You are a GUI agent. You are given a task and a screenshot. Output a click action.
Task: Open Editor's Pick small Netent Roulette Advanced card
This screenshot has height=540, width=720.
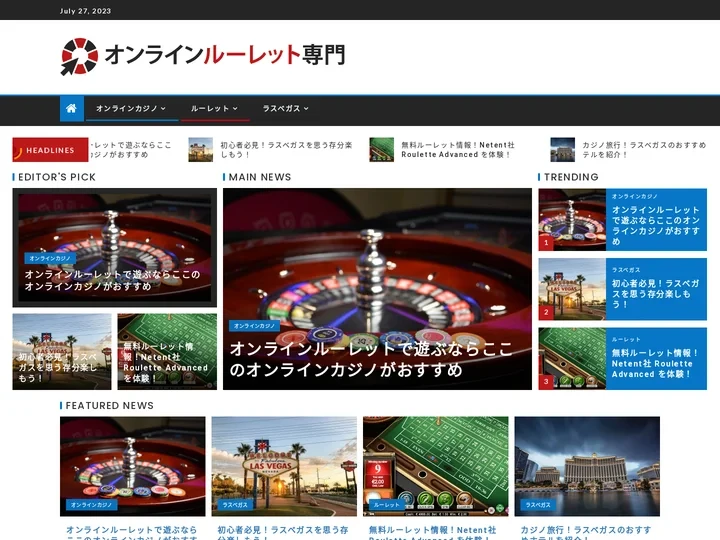tap(167, 352)
